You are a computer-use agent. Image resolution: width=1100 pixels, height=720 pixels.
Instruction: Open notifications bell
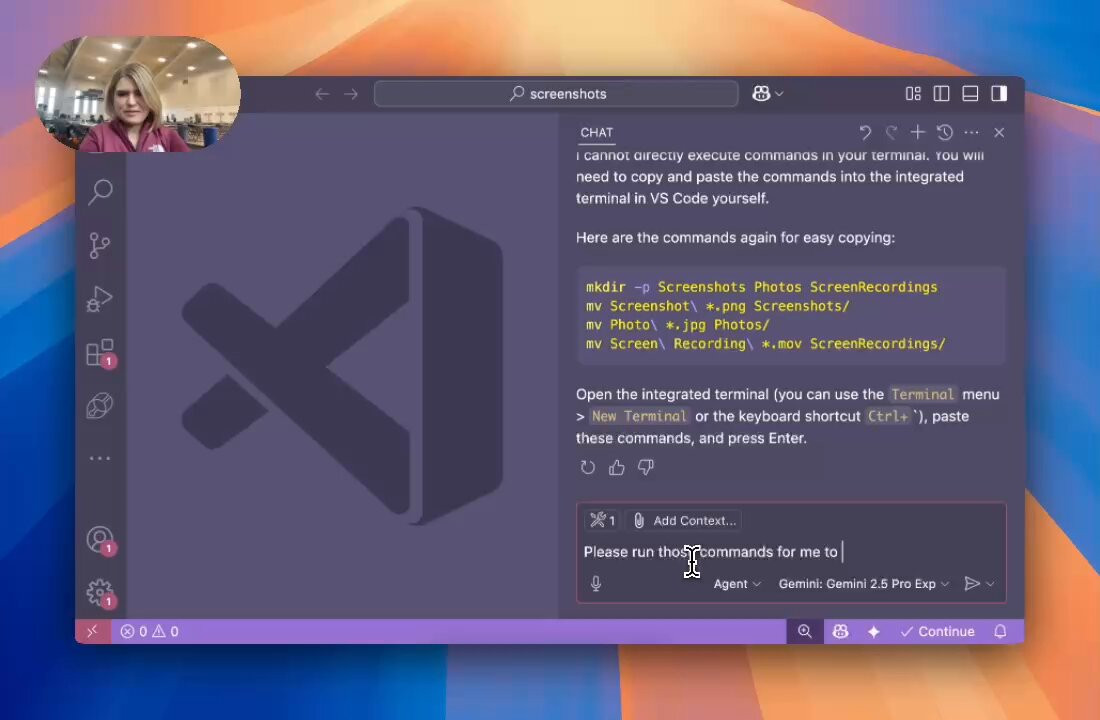(1000, 632)
